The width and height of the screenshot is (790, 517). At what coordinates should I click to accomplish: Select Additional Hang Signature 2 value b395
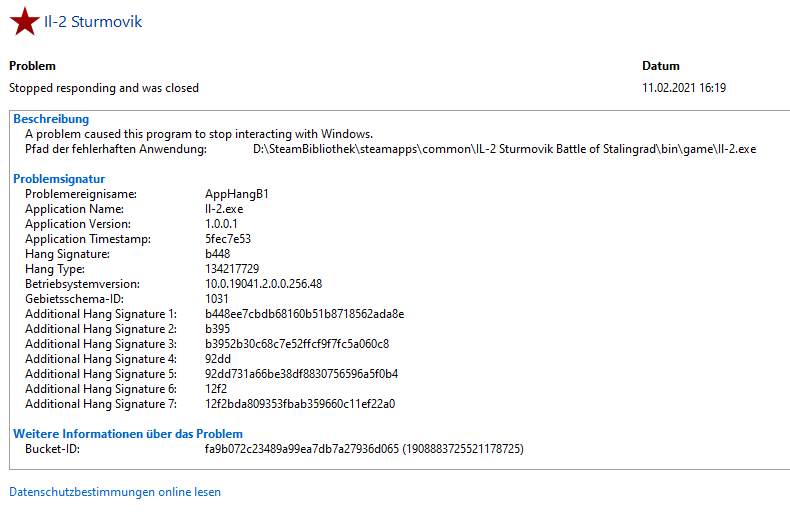218,329
